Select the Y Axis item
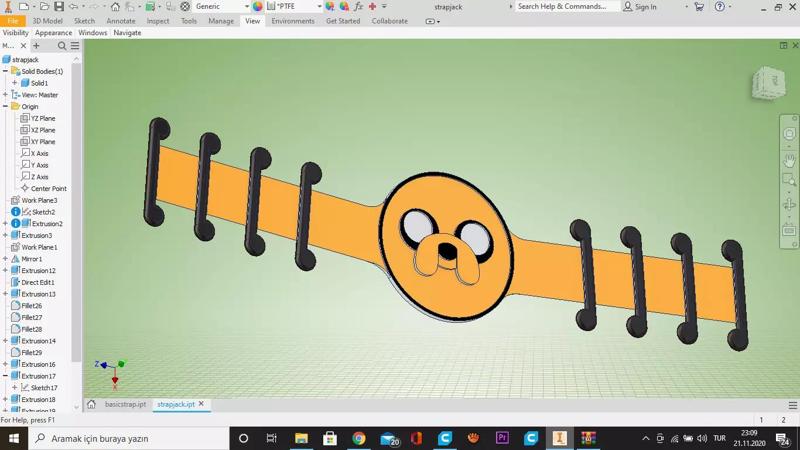 tap(35, 165)
